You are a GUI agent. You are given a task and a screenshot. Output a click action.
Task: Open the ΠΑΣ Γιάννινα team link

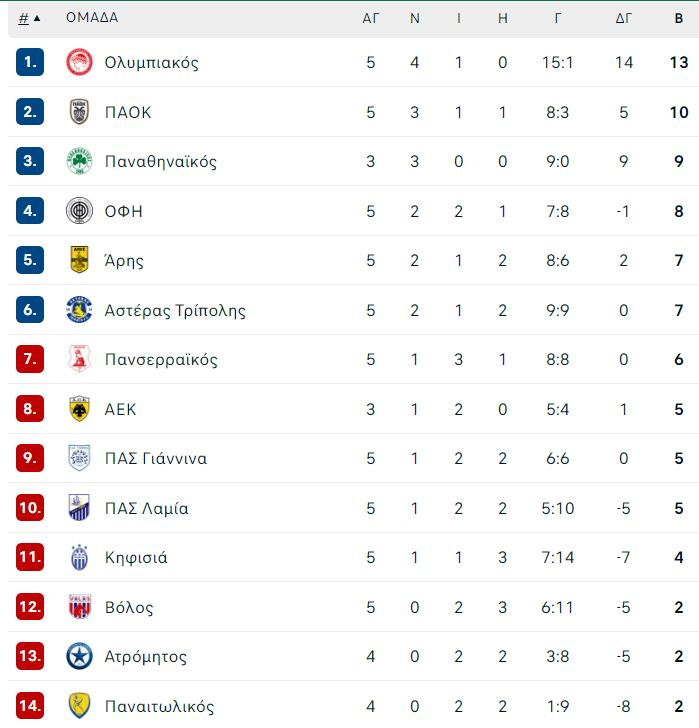coord(155,458)
